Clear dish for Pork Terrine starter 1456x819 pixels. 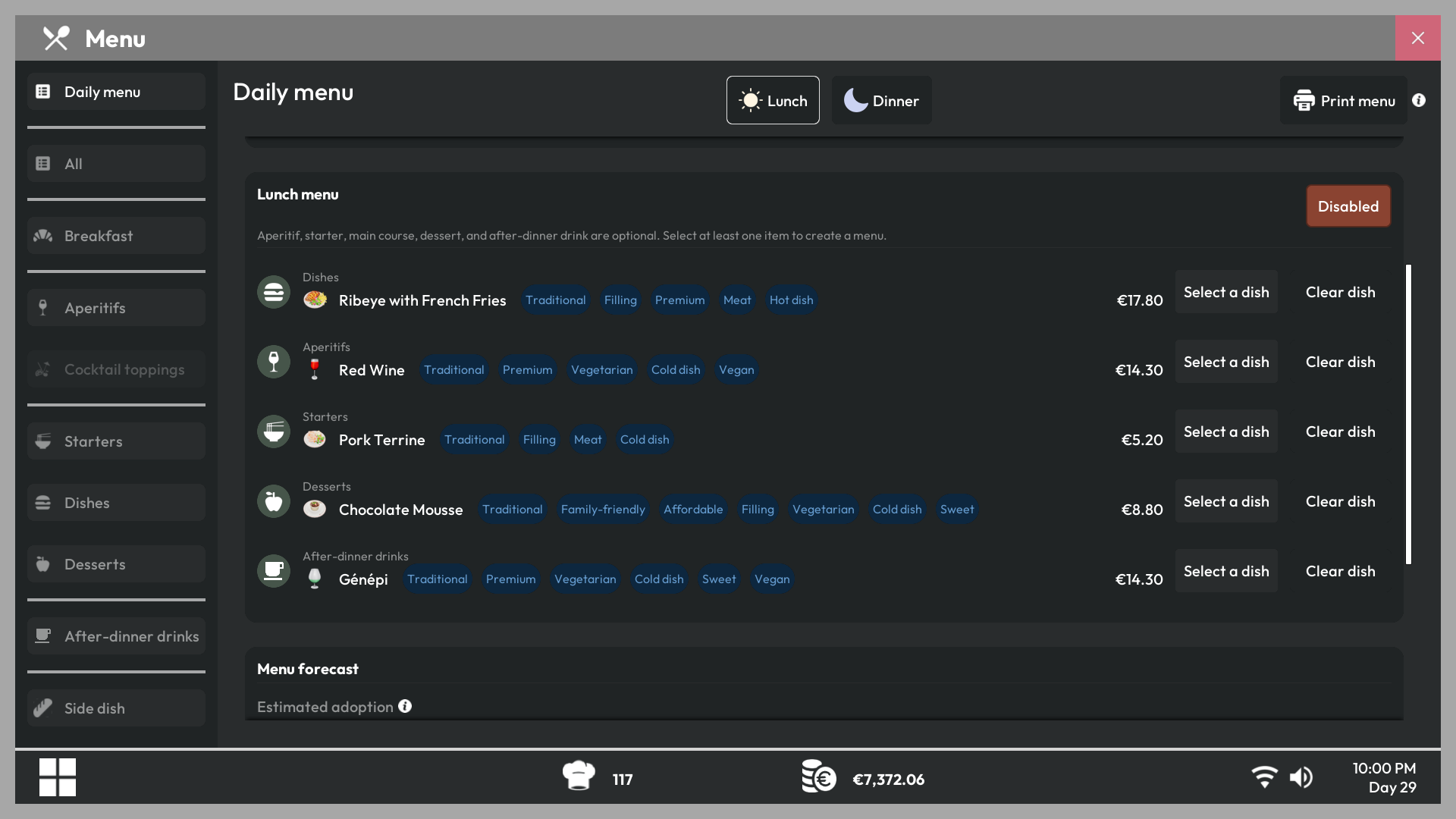point(1340,431)
